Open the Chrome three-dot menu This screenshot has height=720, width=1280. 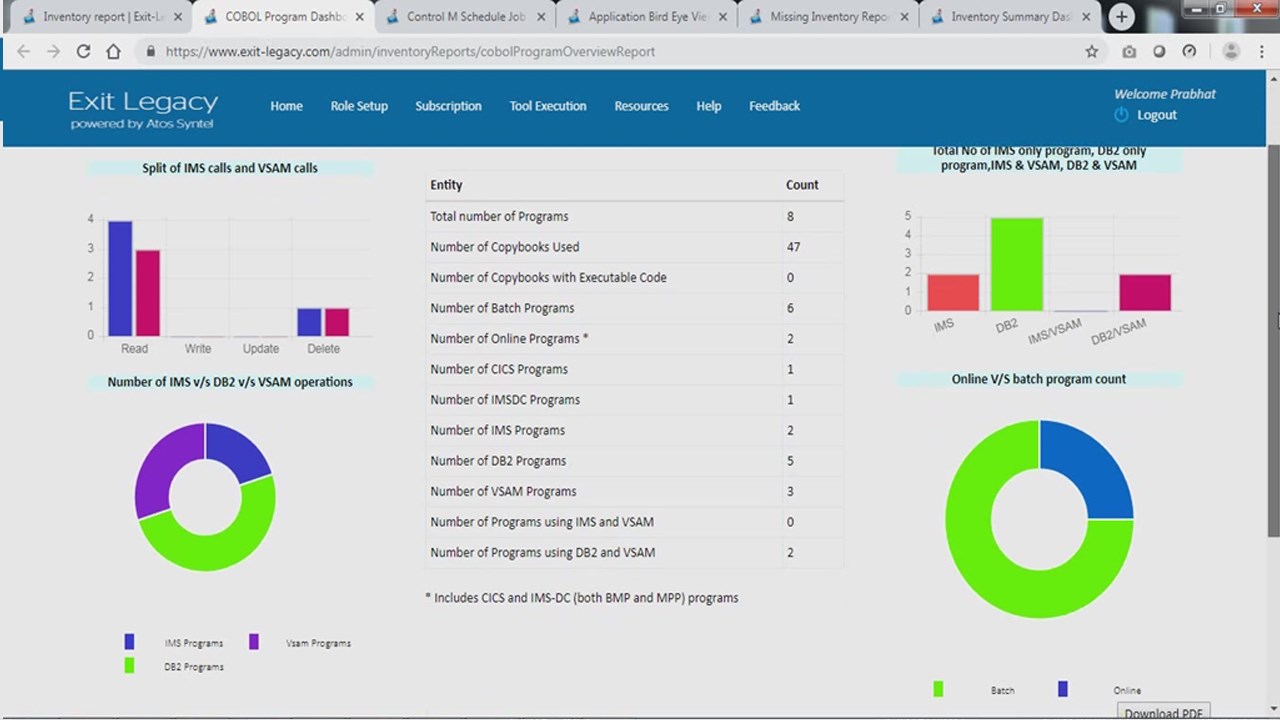(x=1262, y=51)
